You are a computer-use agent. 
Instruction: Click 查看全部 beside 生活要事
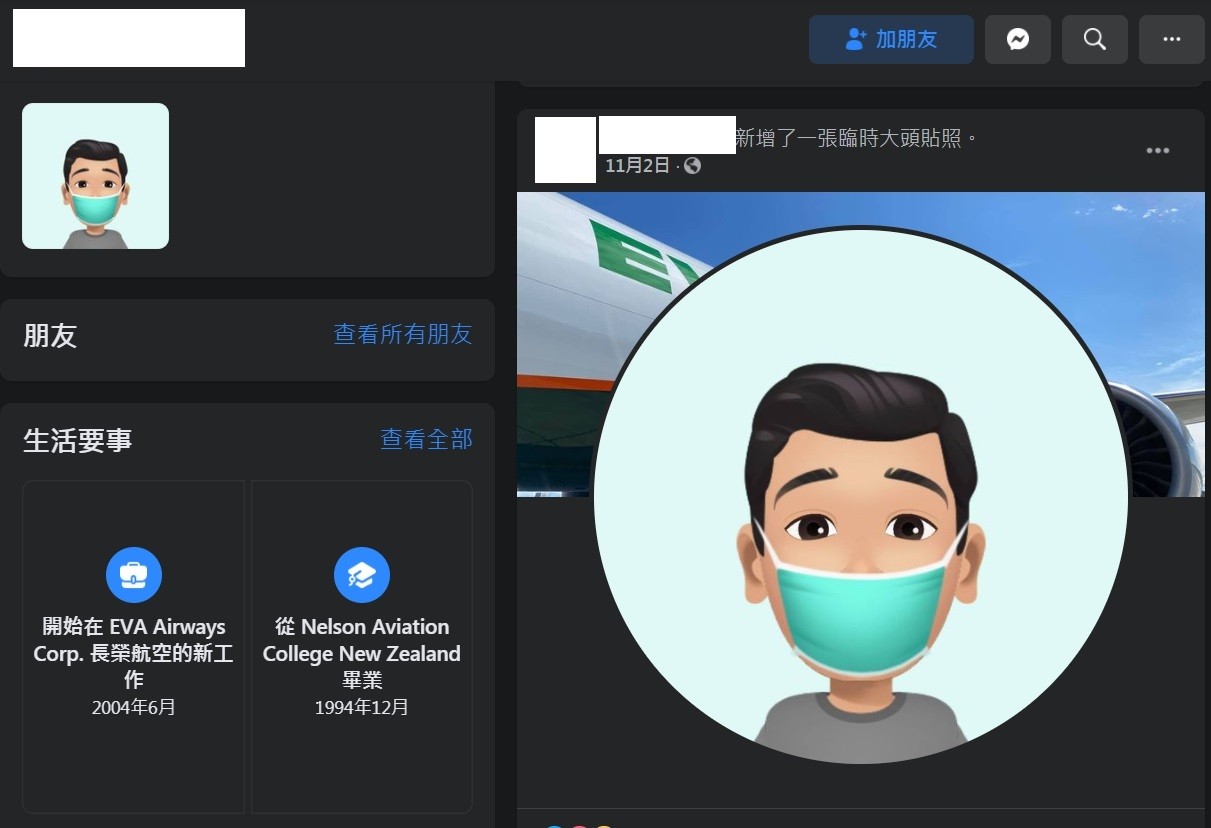[x=426, y=439]
